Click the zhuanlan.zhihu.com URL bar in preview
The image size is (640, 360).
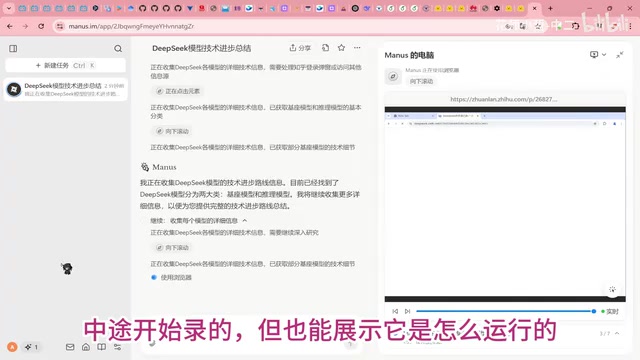click(x=504, y=99)
